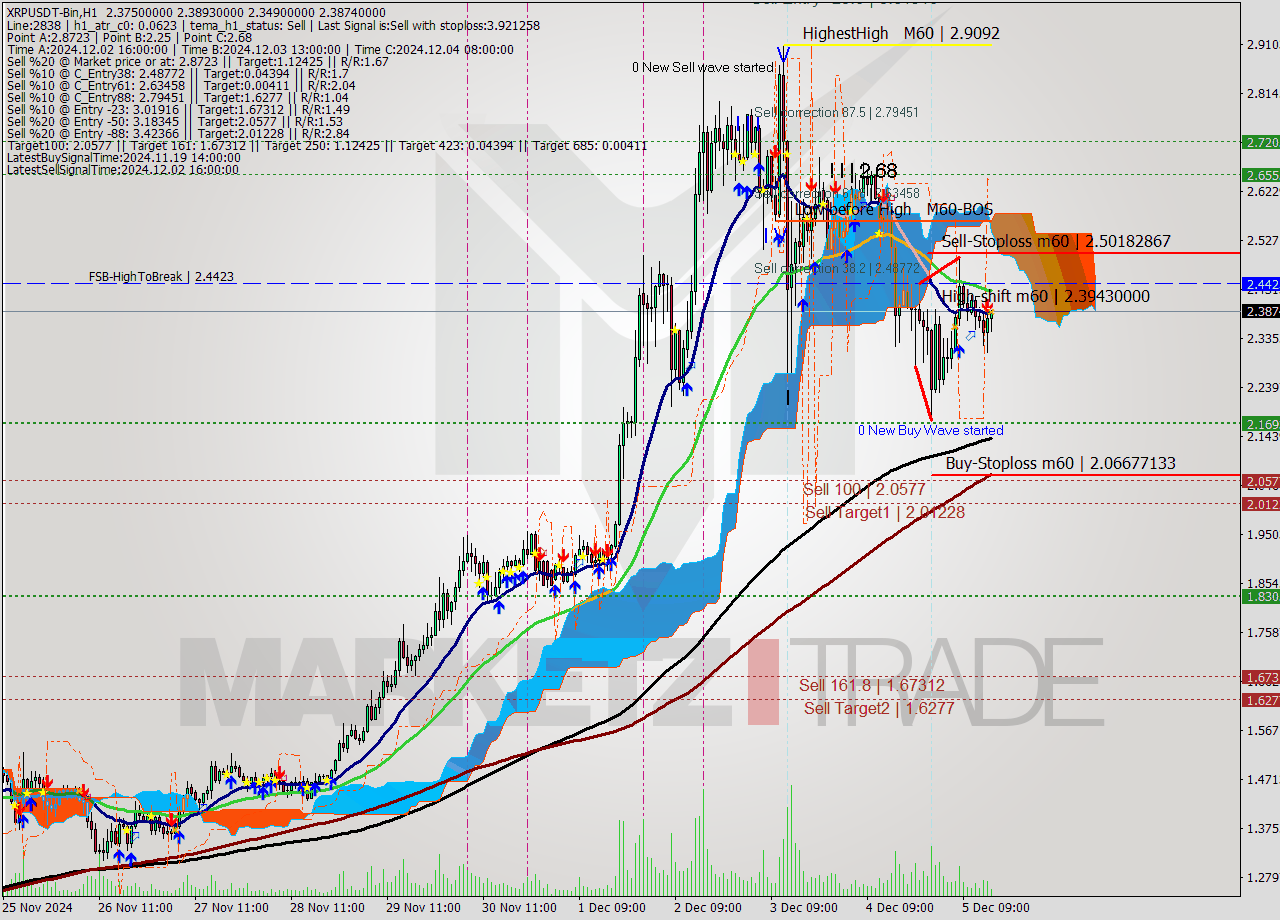1280x920 pixels.
Task: Click the green 1.830 price tag
Action: (1260, 596)
